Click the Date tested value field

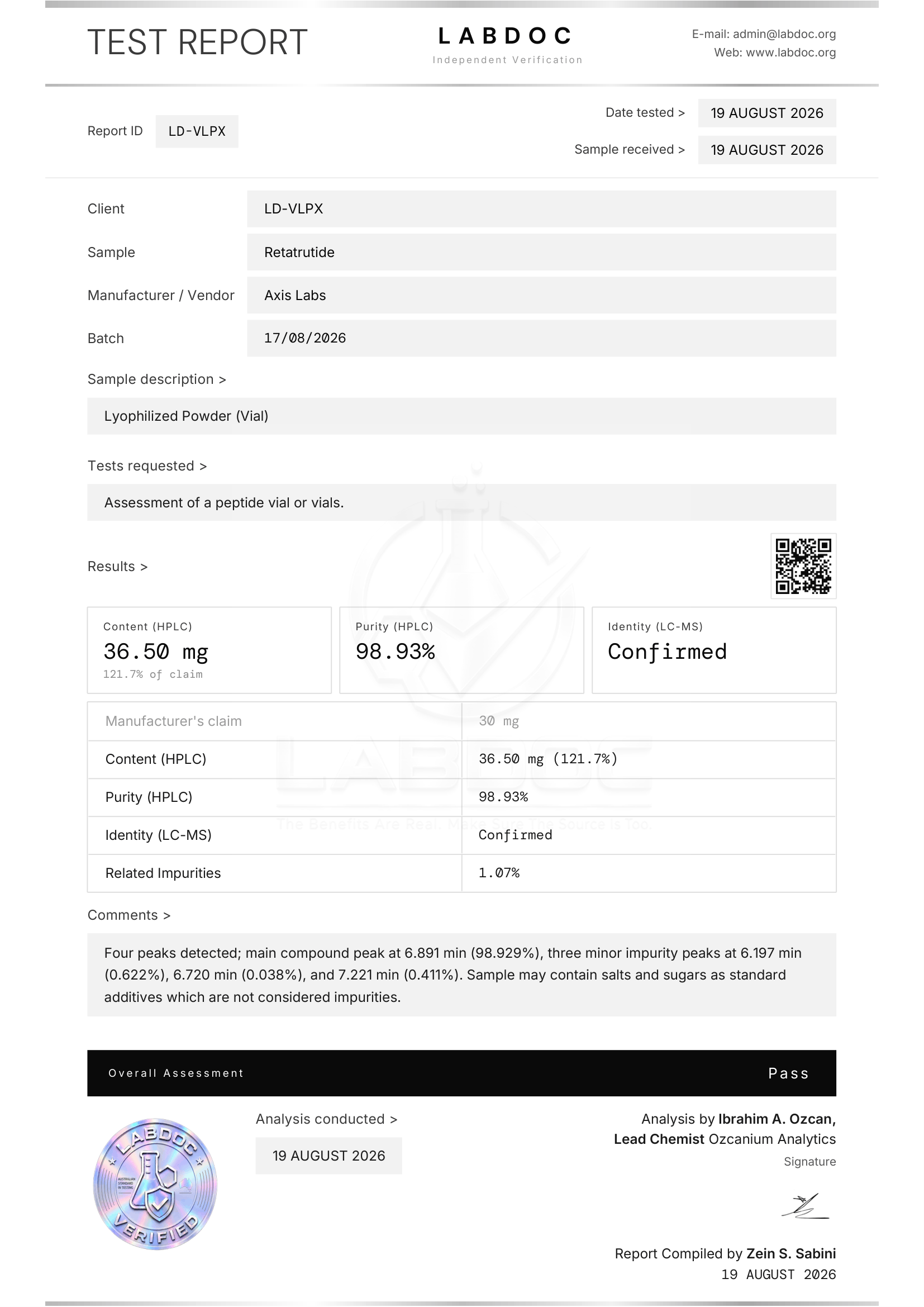[766, 113]
